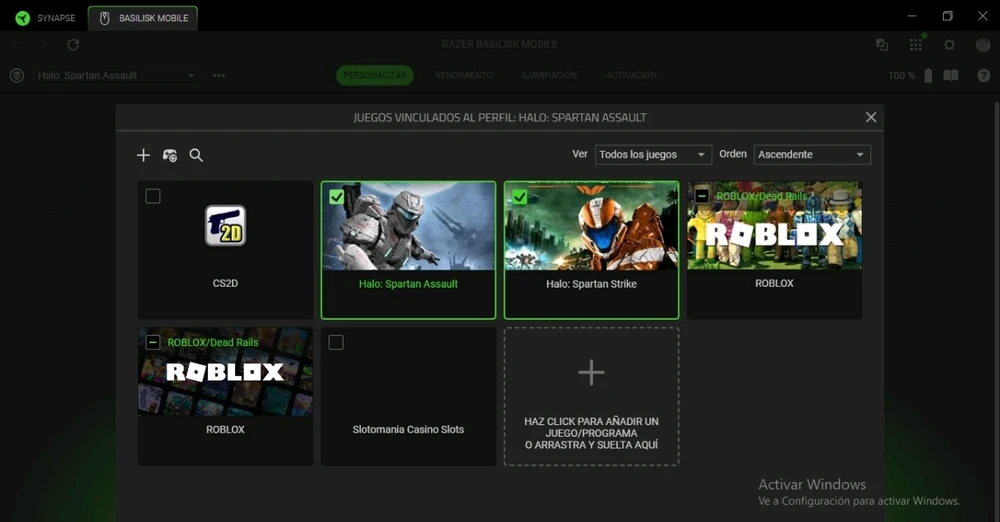Open the settings gear icon
The width and height of the screenshot is (1000, 522).
tap(949, 45)
